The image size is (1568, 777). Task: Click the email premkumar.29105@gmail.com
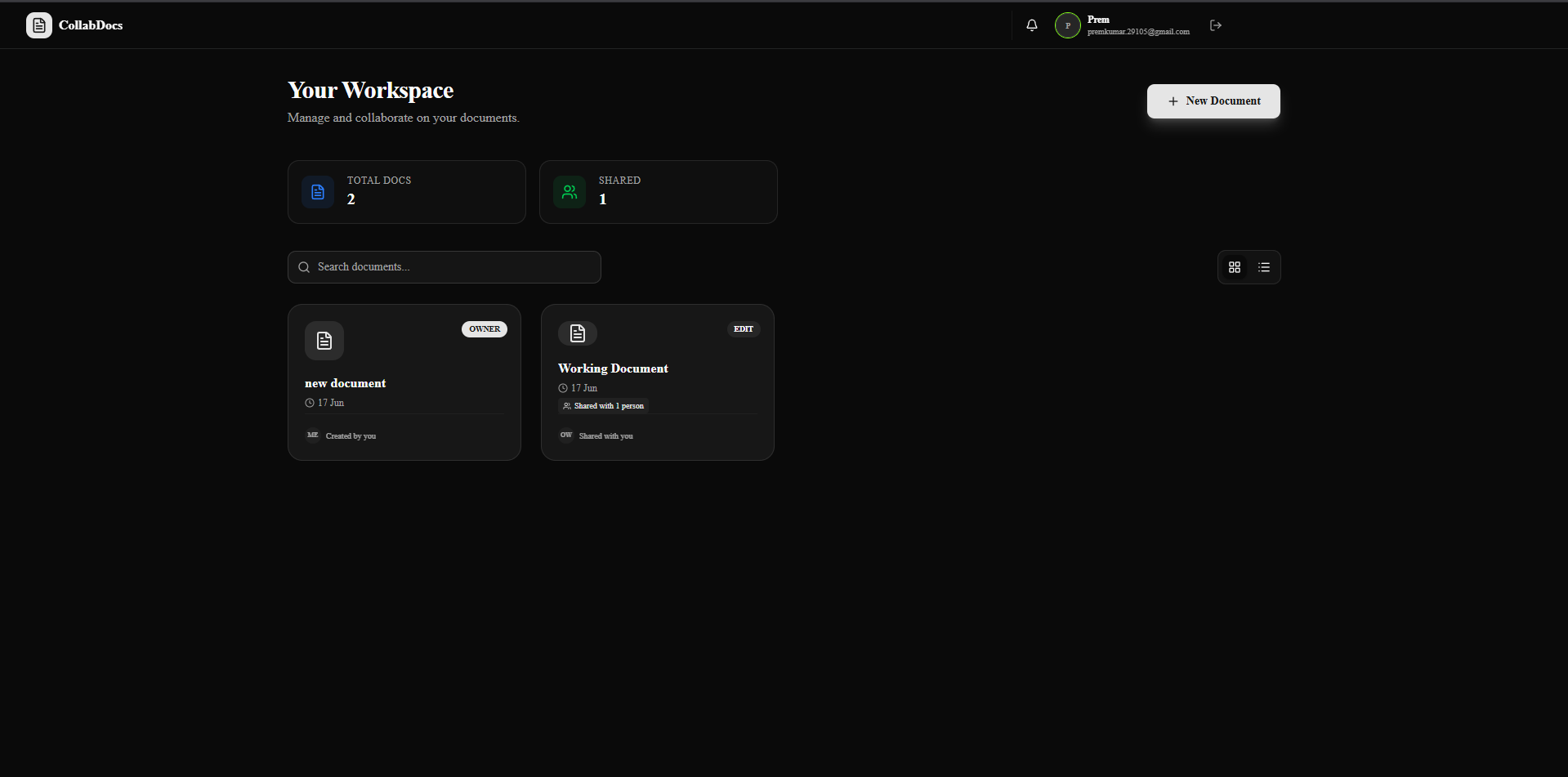(x=1138, y=32)
